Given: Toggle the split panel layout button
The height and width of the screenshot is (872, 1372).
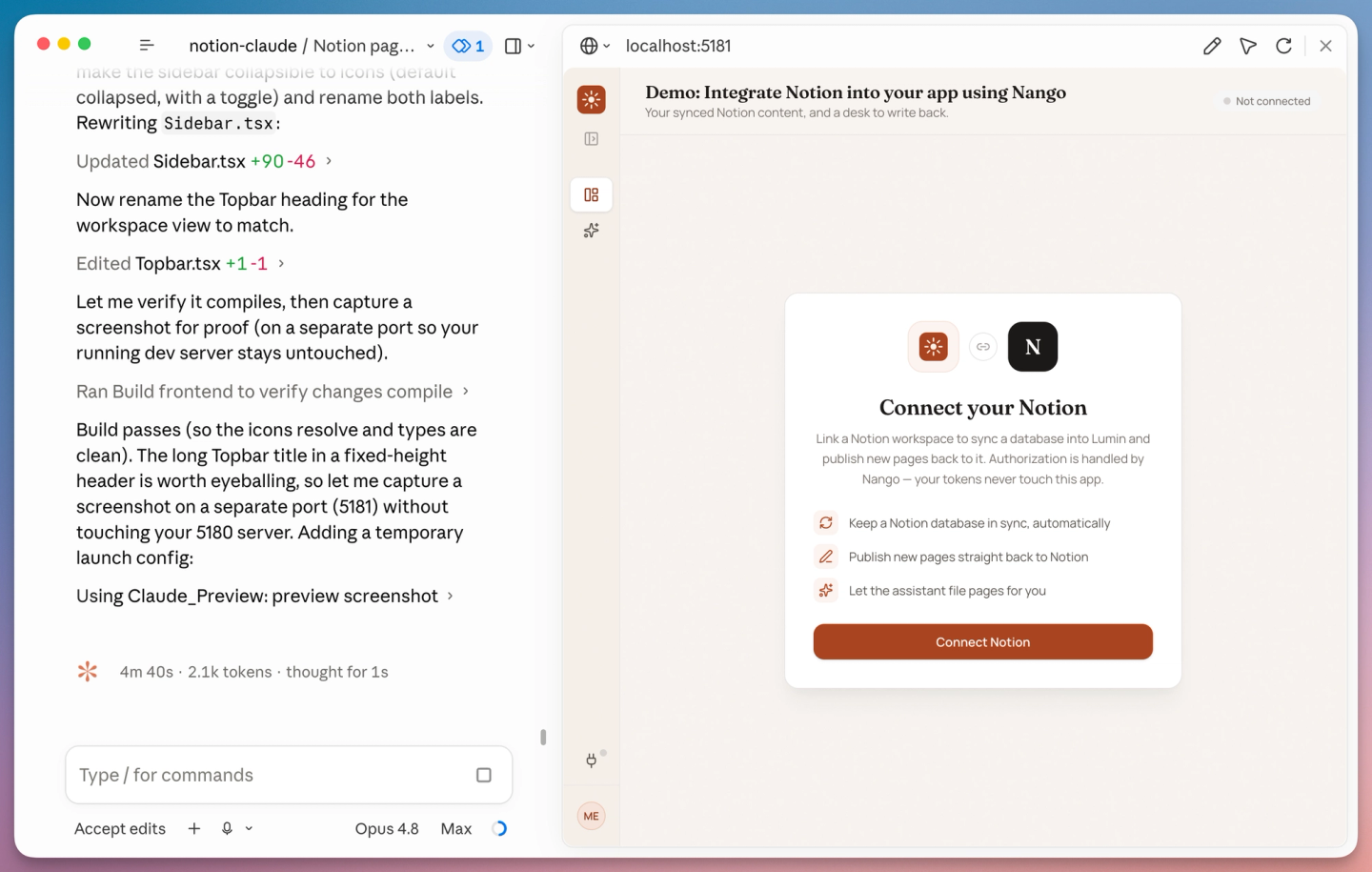Looking at the screenshot, I should (x=513, y=46).
